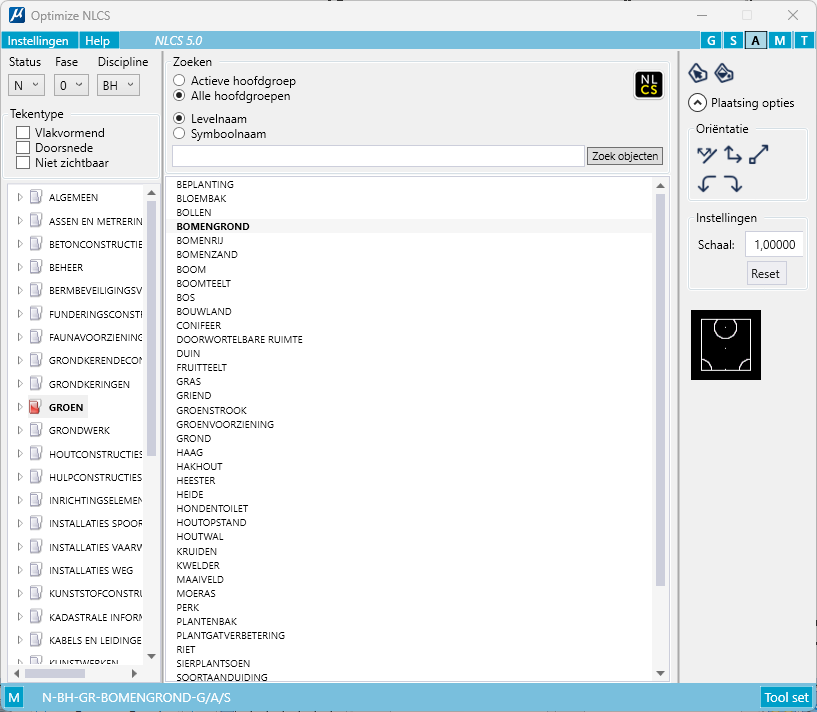The height and width of the screenshot is (712, 817).
Task: Click the Schaal value field
Action: [x=774, y=244]
